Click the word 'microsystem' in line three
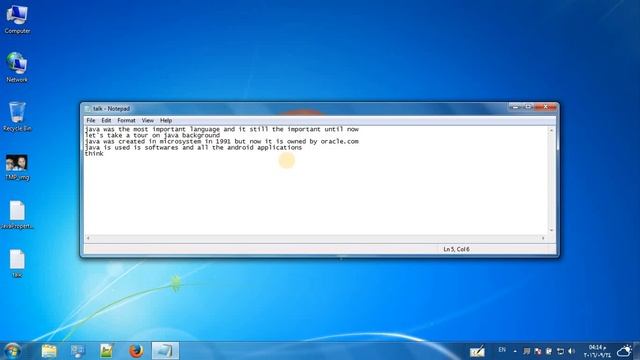This screenshot has width=640, height=360. tap(180, 141)
